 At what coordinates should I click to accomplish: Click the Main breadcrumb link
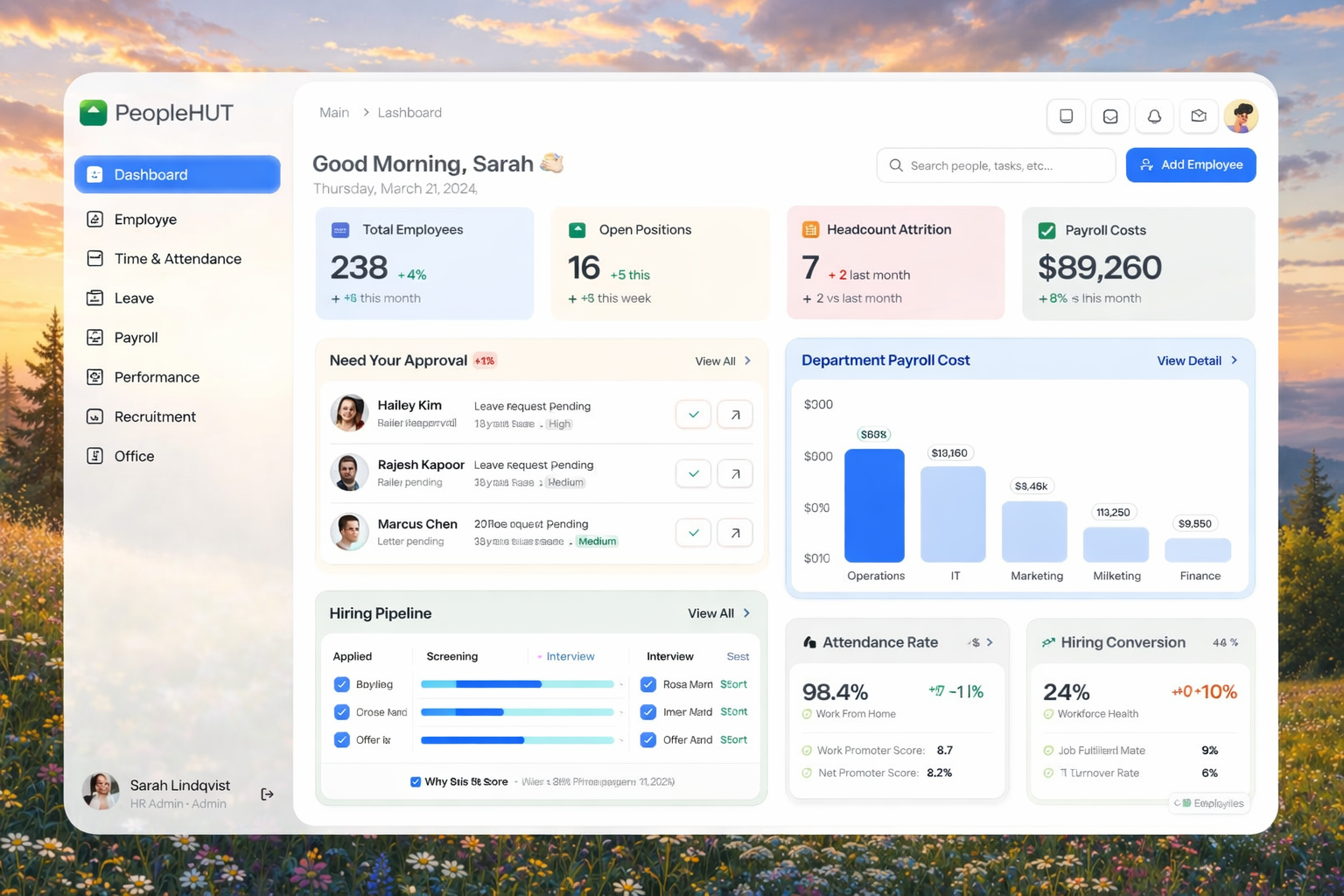coord(334,113)
